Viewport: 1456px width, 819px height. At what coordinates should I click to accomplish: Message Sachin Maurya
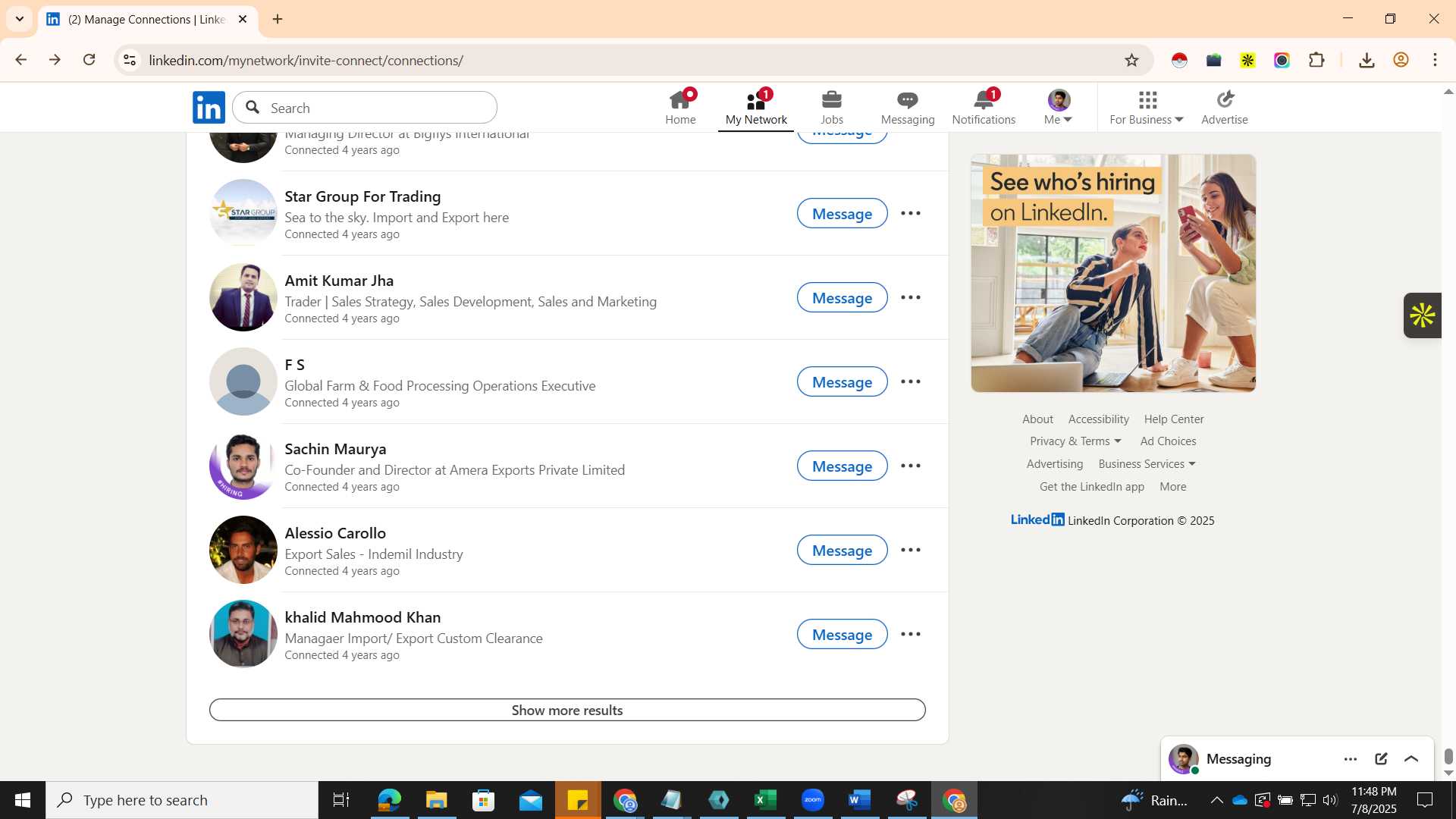pos(842,466)
